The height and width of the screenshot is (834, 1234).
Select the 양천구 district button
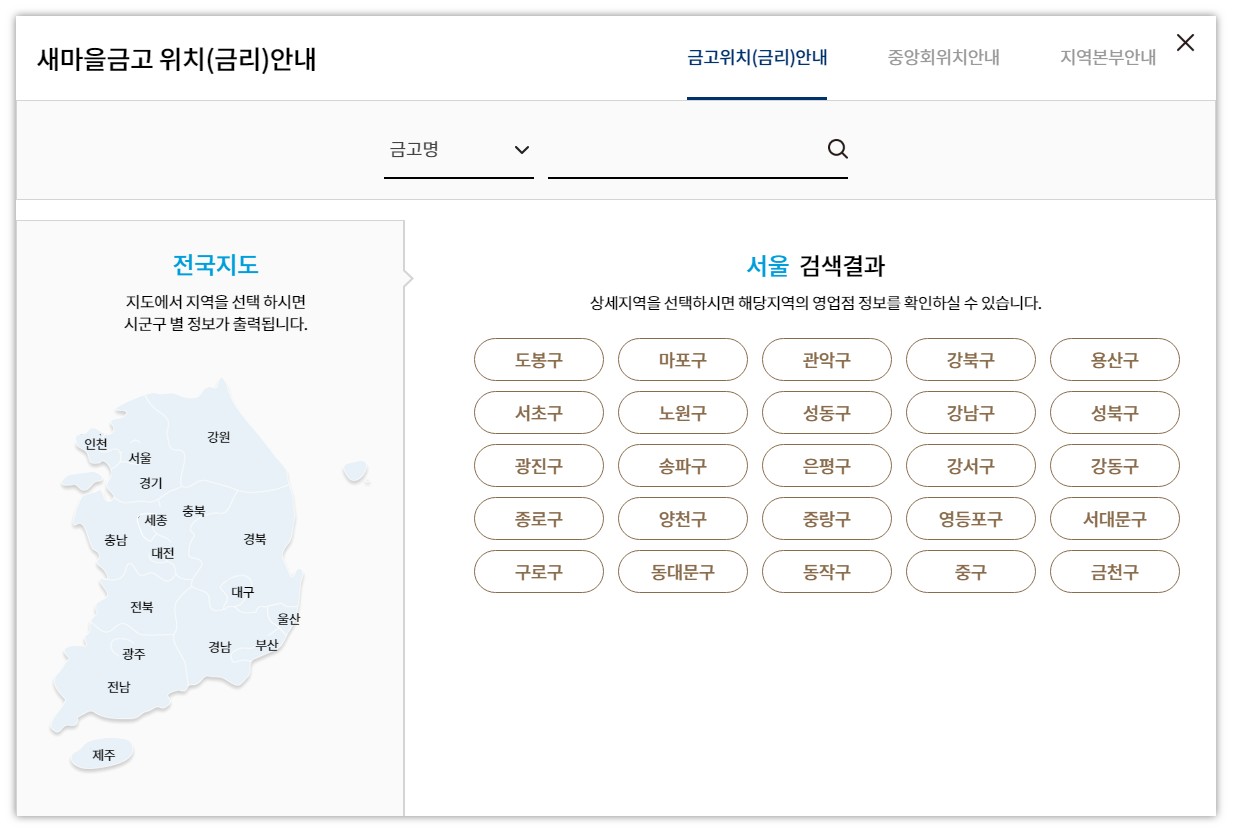tap(683, 519)
